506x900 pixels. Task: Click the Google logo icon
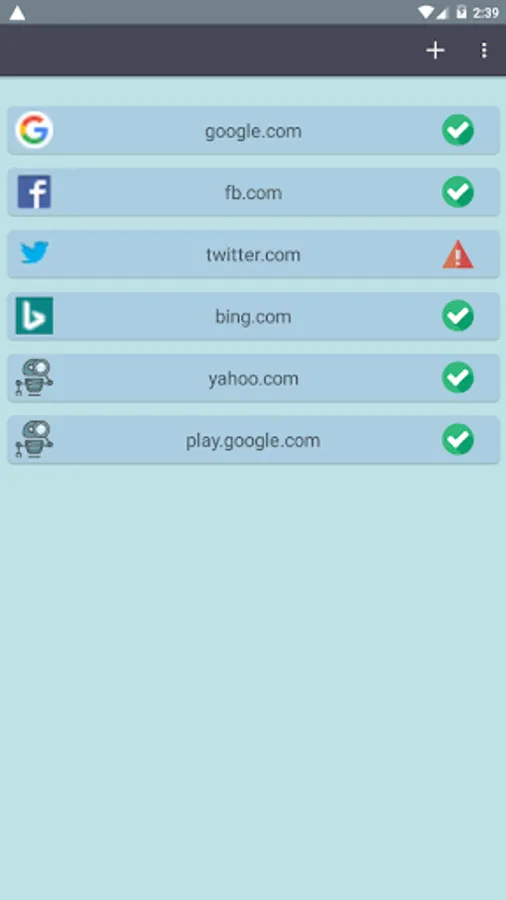coord(34,130)
